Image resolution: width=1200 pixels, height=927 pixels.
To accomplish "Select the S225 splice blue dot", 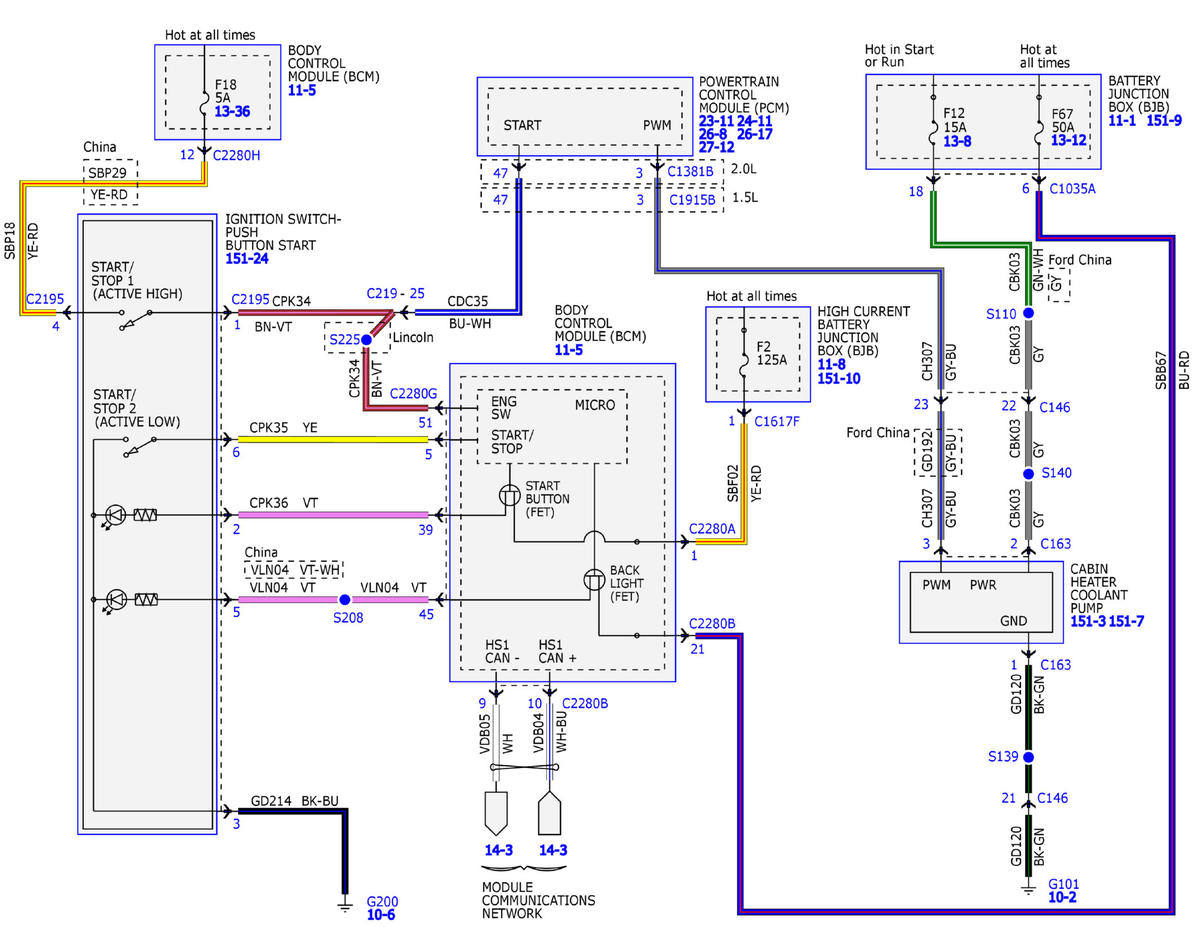I will click(x=366, y=341).
